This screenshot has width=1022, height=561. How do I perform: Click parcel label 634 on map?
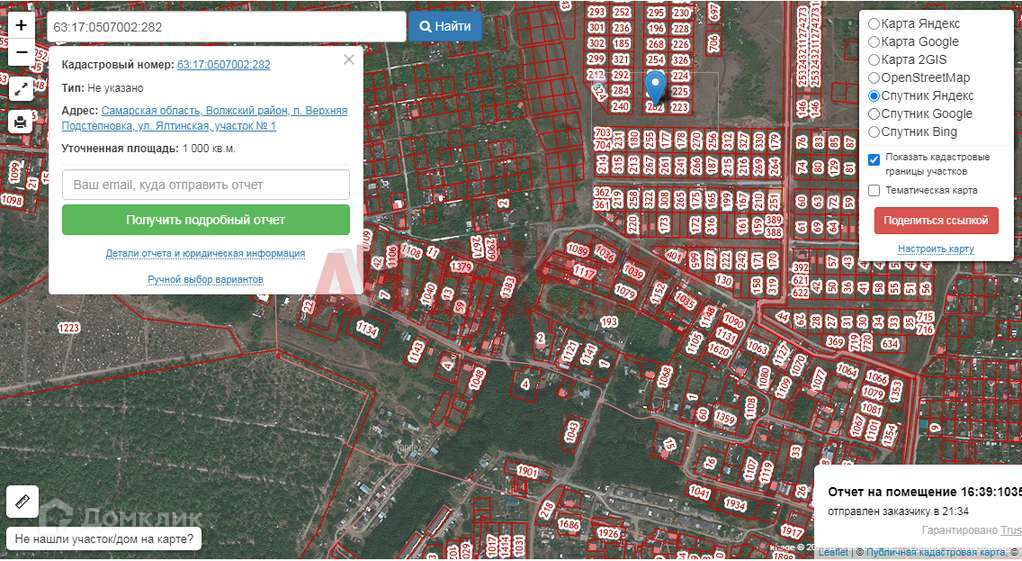(x=890, y=343)
